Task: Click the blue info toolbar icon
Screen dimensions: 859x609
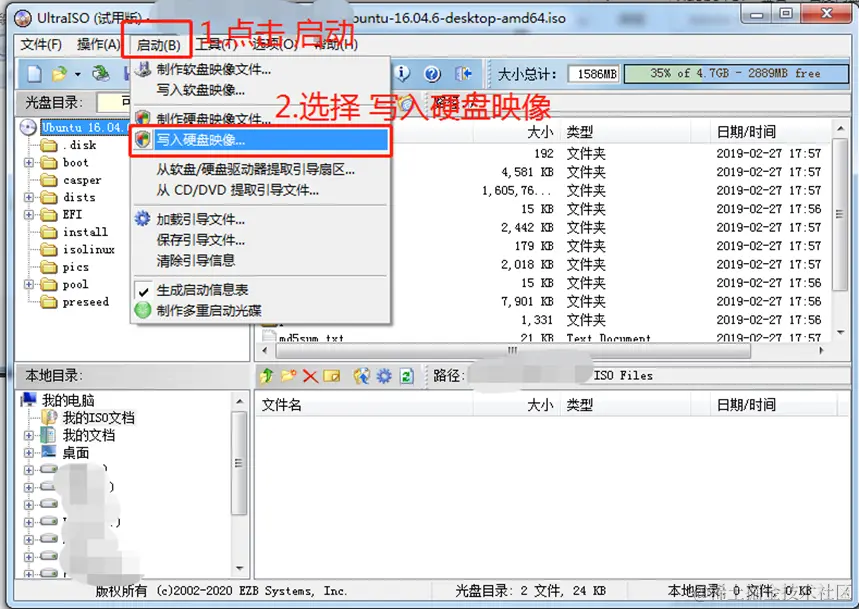Action: (403, 73)
